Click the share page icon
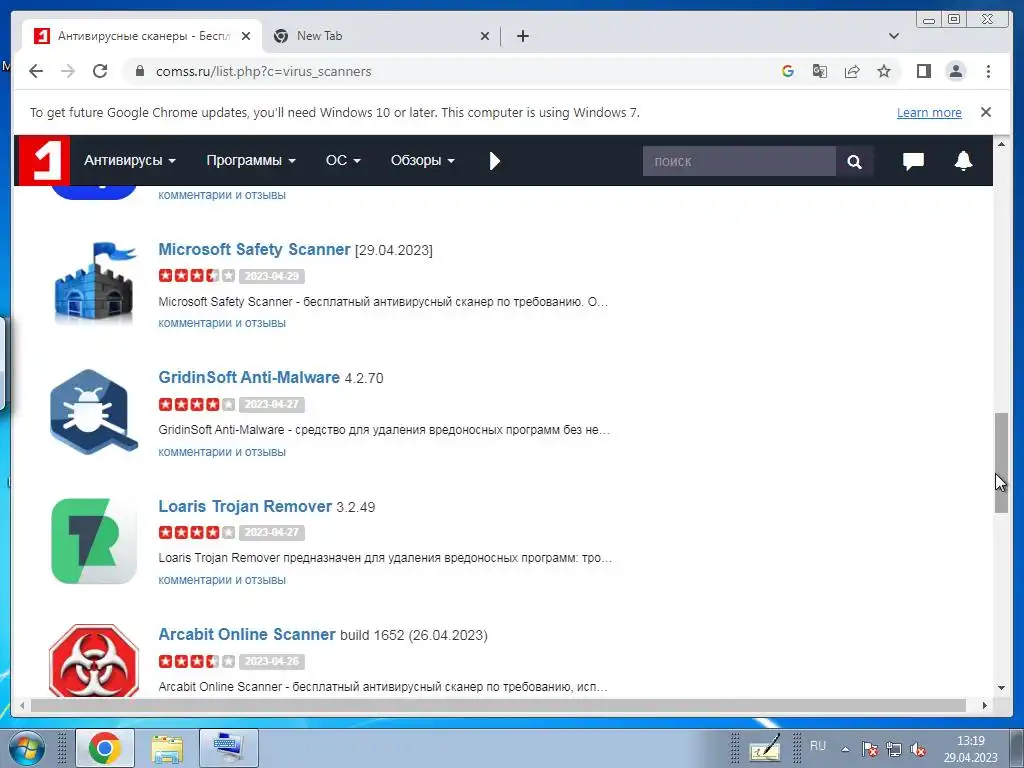1024x768 pixels. pos(852,71)
